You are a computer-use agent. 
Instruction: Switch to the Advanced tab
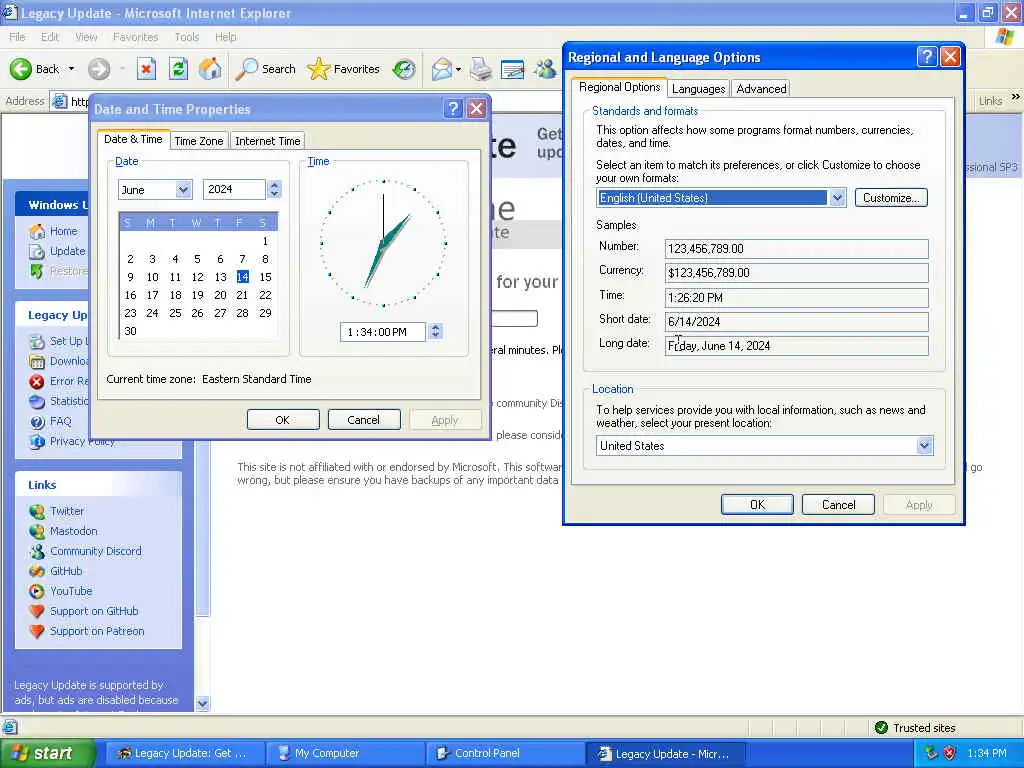[761, 89]
